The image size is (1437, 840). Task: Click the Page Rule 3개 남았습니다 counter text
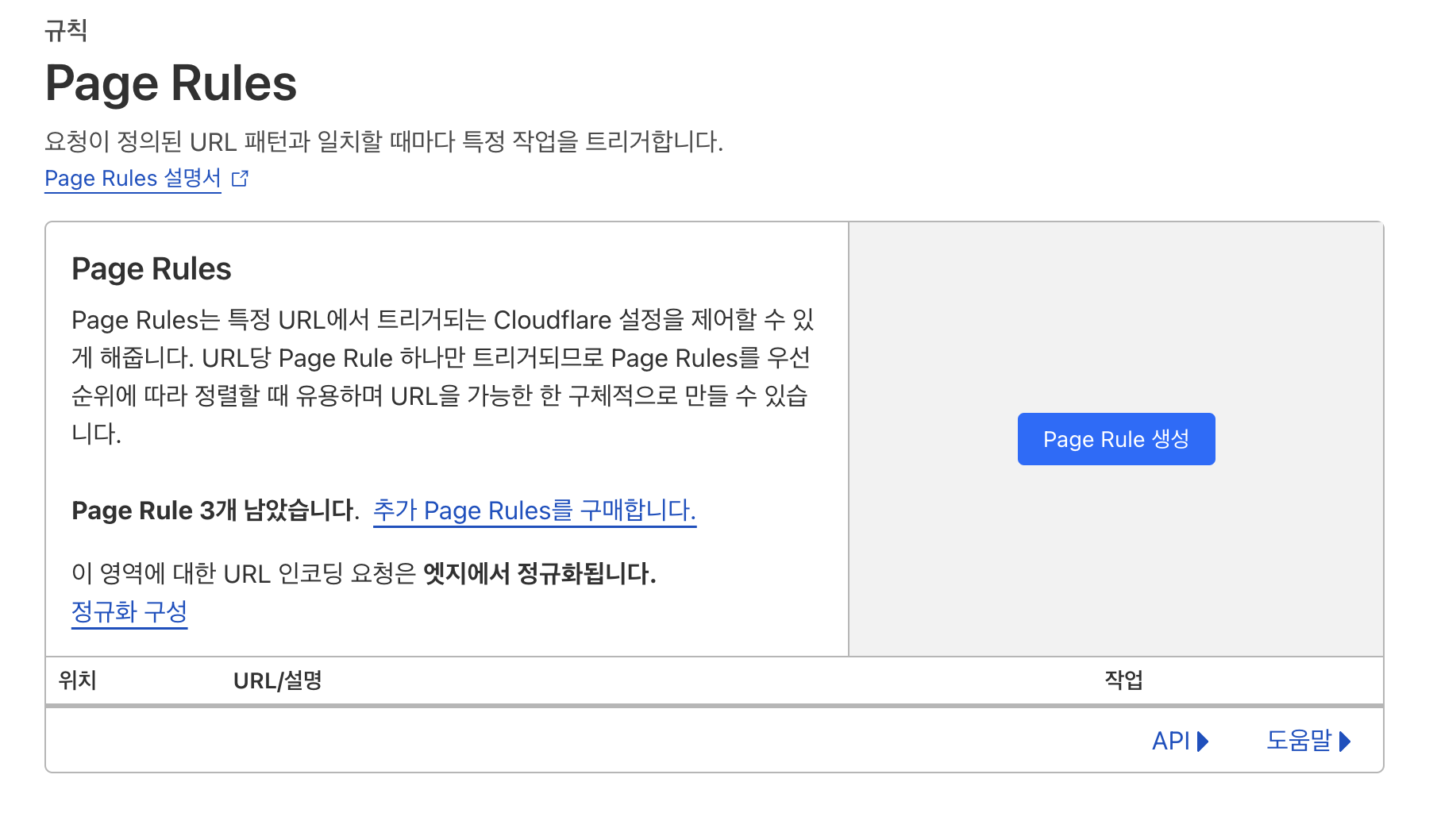pyautogui.click(x=213, y=511)
